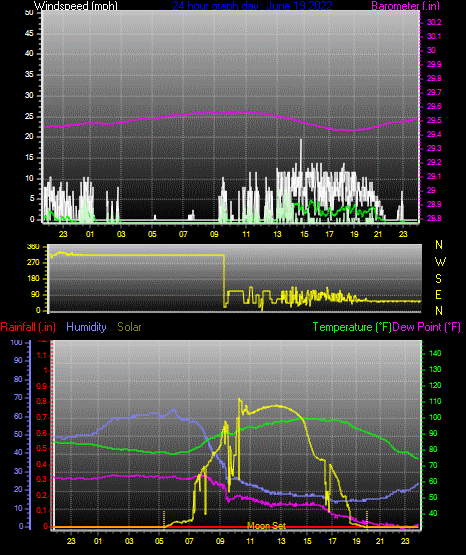Click the 0.5 rainfall axis value
The height and width of the screenshot is (555, 466).
pos(41,449)
